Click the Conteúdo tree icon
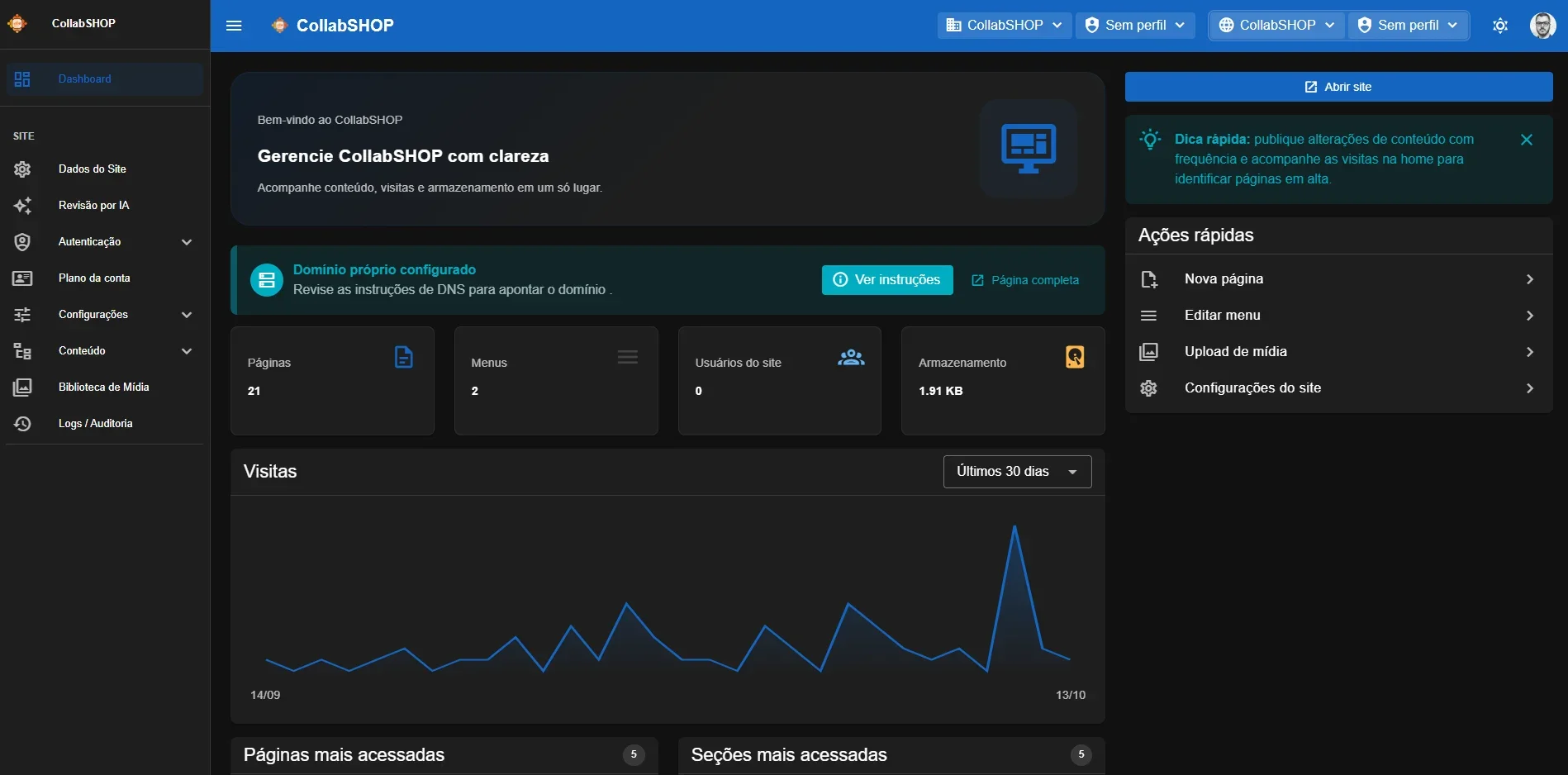1568x775 pixels. 22,351
